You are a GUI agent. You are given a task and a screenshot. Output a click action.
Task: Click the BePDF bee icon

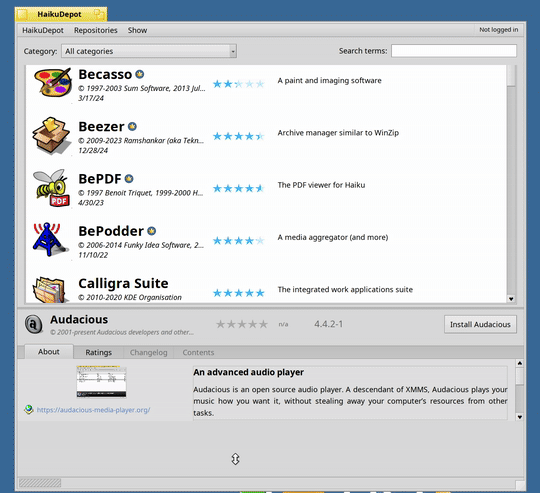(x=51, y=188)
